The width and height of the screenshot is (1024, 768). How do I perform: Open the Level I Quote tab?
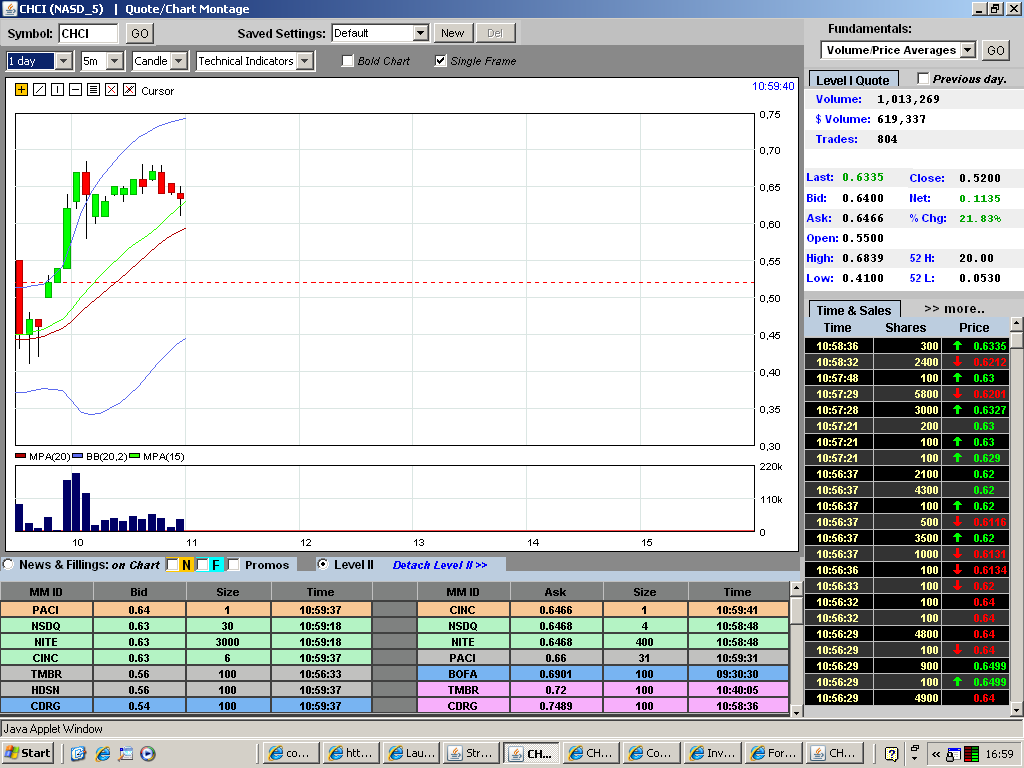853,80
